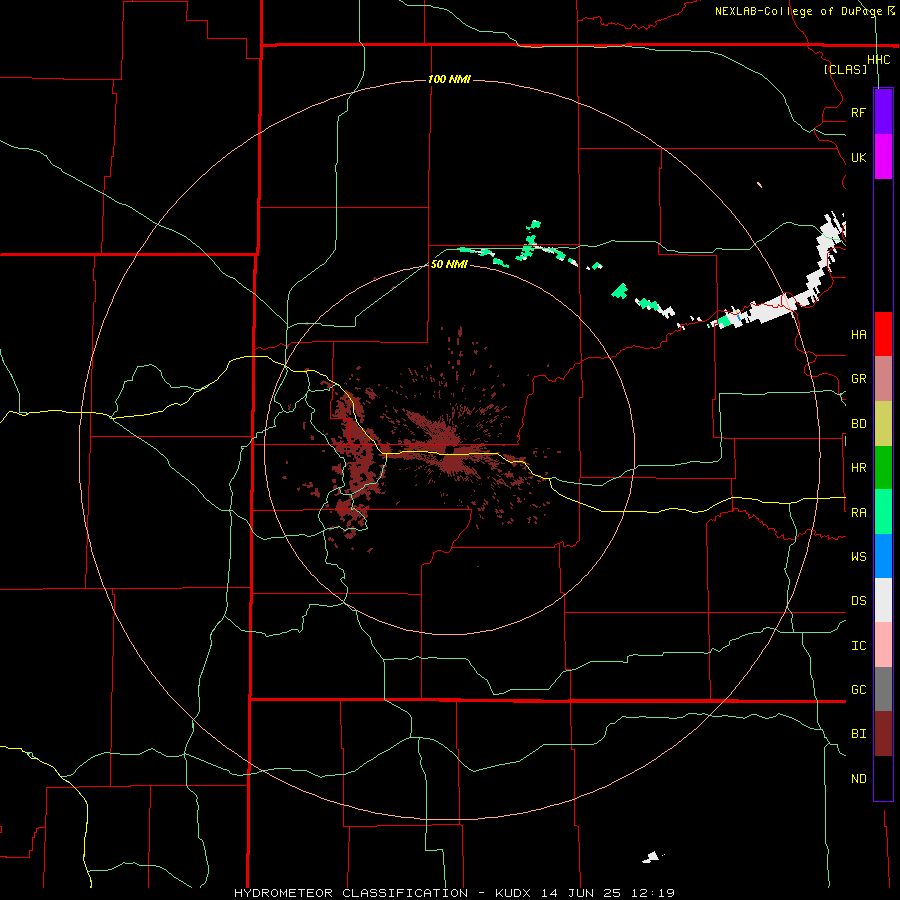Click the WS blue legend swatch
The height and width of the screenshot is (900, 900).
(883, 556)
